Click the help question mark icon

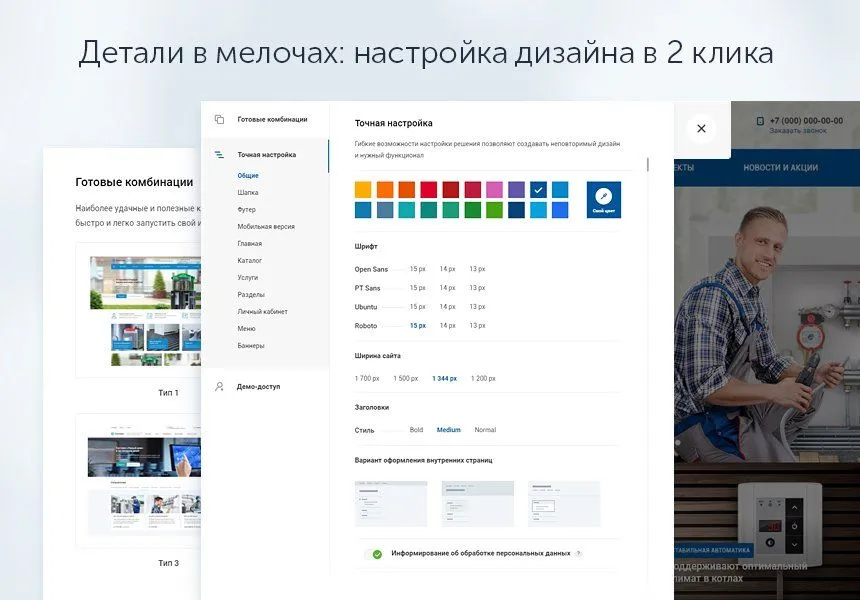coord(578,553)
